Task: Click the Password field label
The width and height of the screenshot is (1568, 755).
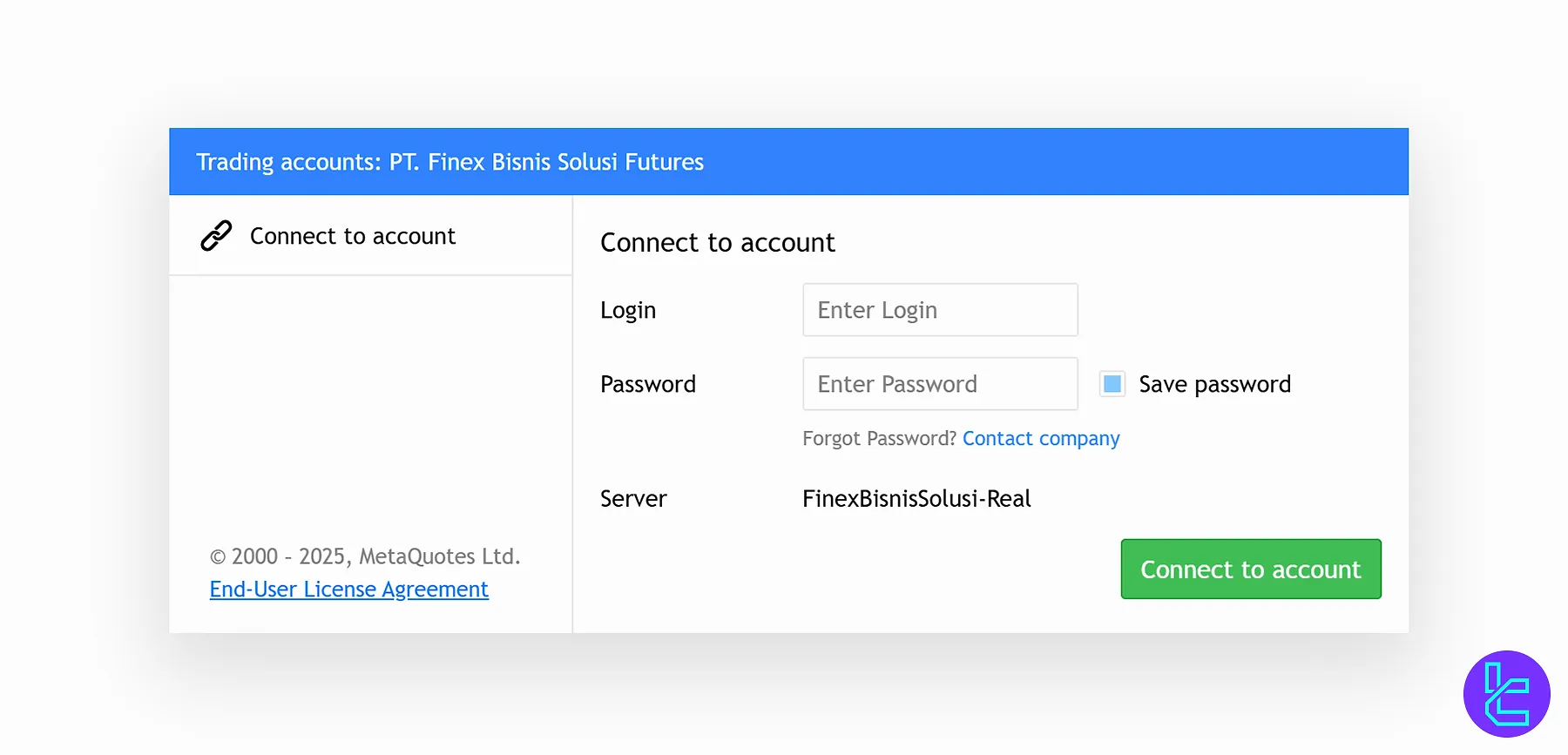Action: click(648, 384)
